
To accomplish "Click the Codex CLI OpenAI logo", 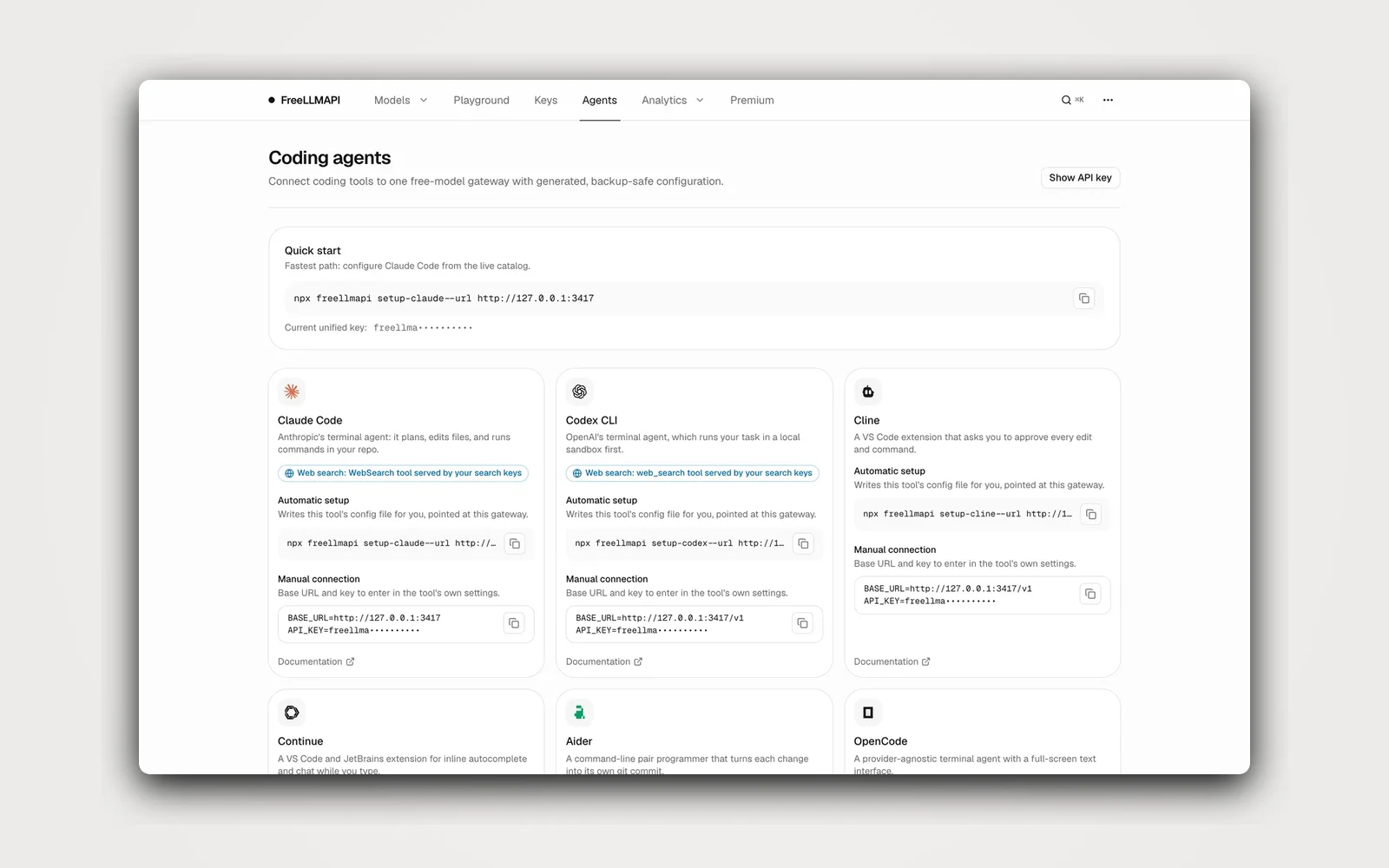I will click(580, 391).
